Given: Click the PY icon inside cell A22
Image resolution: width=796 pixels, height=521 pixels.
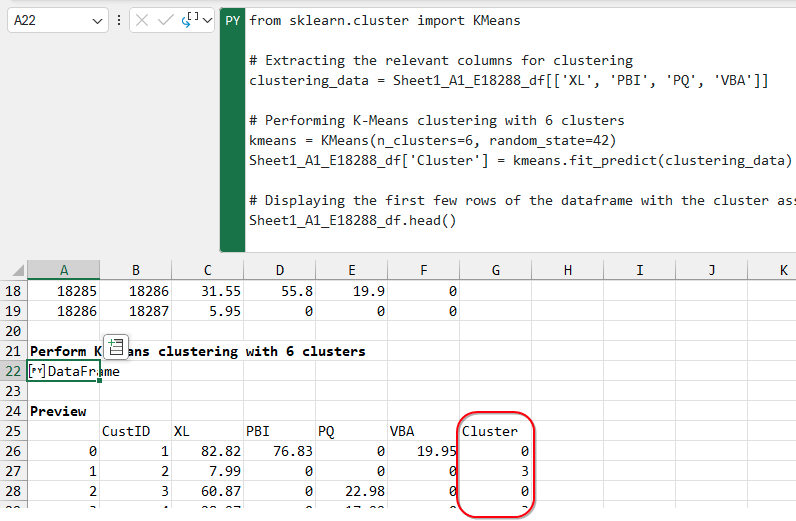Looking at the screenshot, I should (x=38, y=371).
